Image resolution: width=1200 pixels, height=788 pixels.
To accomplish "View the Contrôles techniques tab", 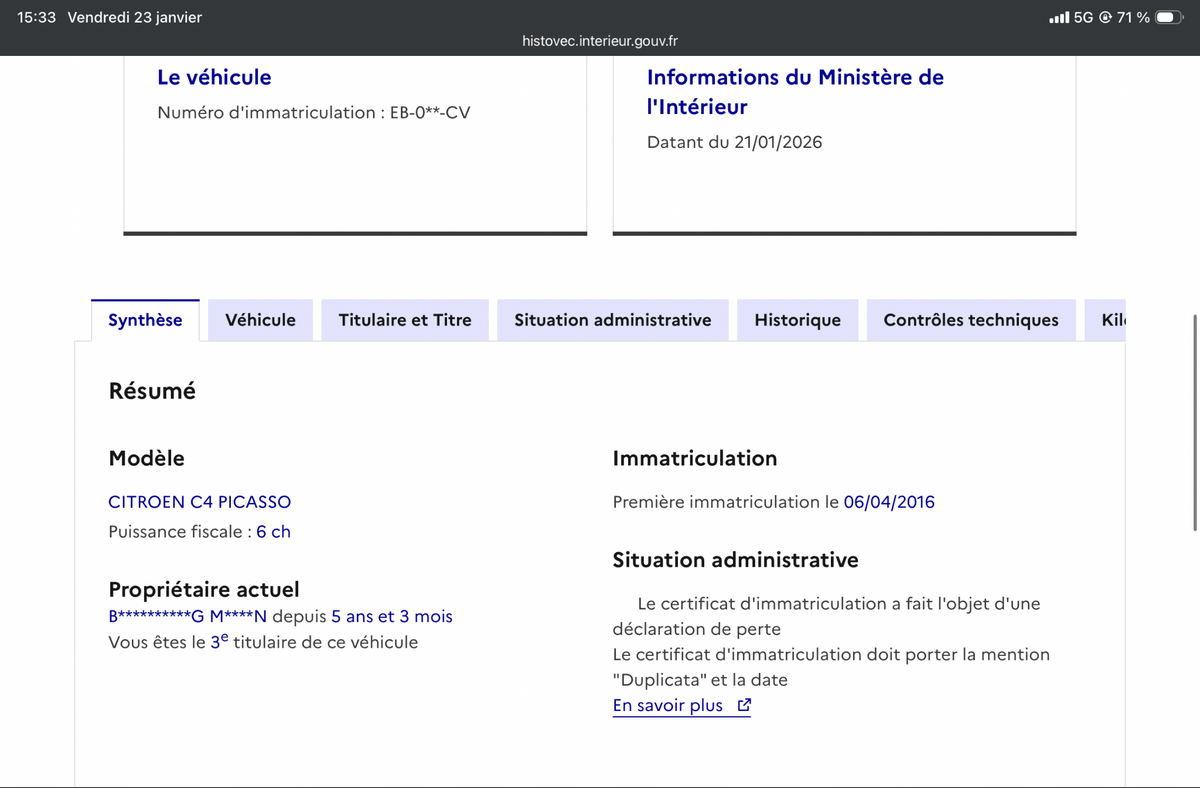I will point(970,319).
